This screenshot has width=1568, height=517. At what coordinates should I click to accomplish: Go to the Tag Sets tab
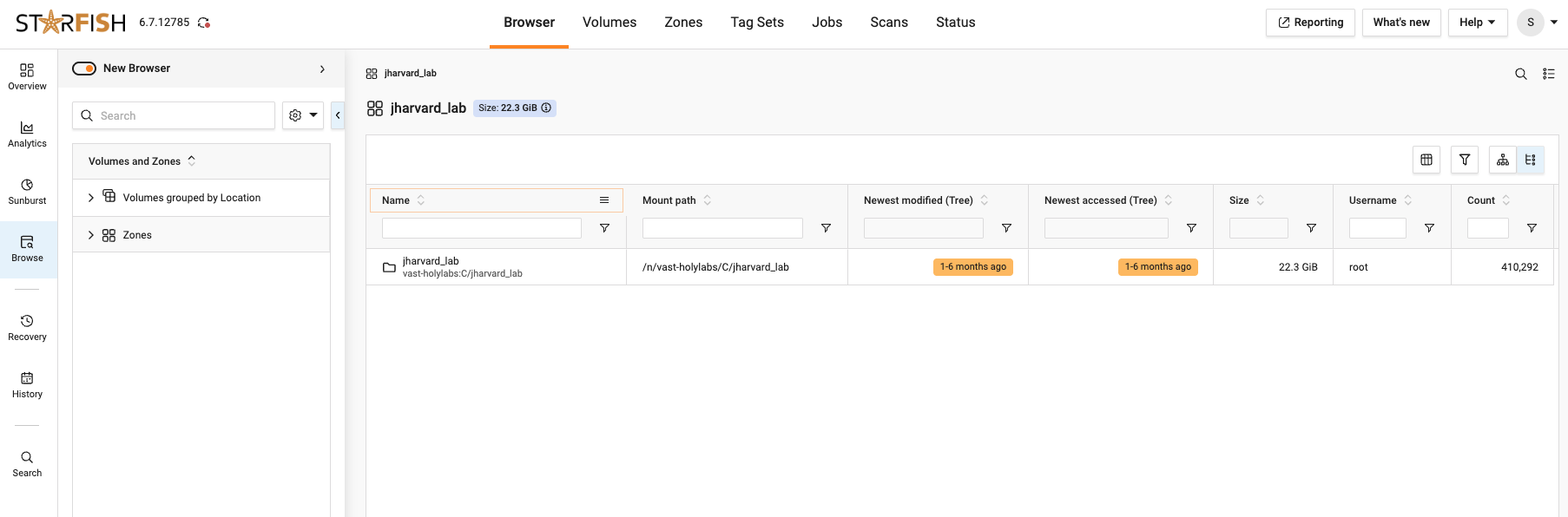tap(756, 23)
